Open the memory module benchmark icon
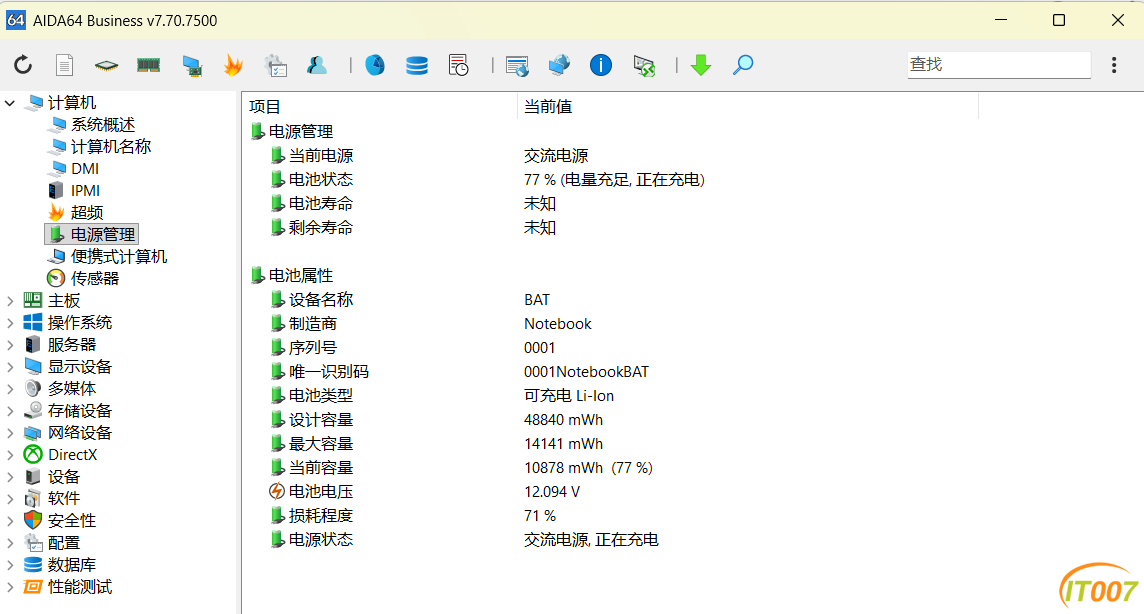 tap(148, 66)
